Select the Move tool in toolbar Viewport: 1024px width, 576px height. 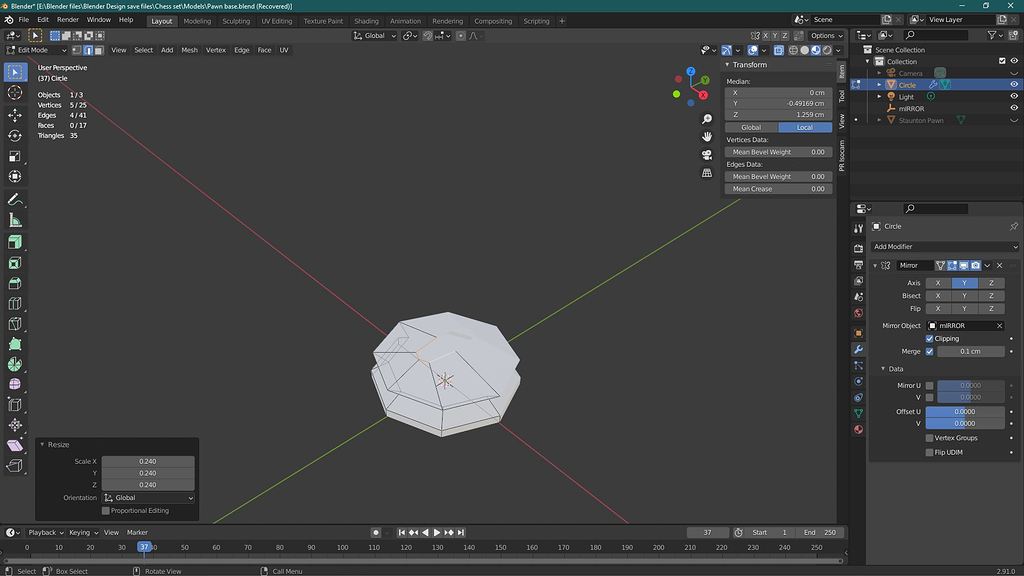(15, 115)
